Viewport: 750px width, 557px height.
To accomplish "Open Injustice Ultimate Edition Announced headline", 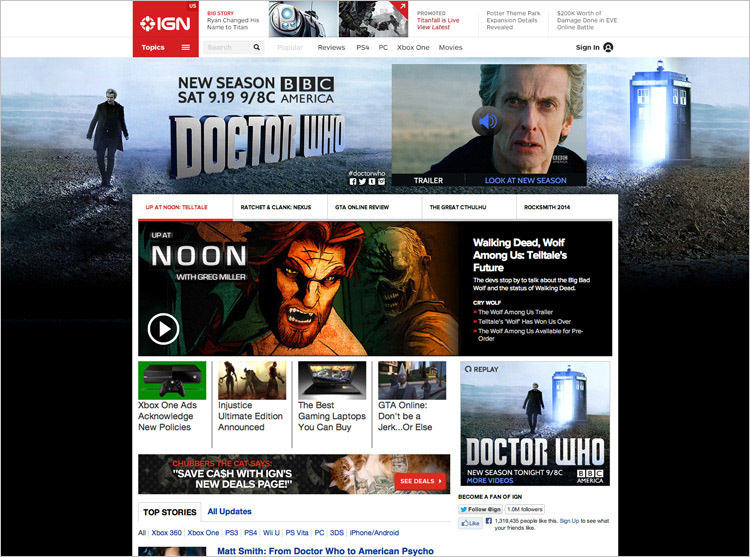I will [250, 416].
